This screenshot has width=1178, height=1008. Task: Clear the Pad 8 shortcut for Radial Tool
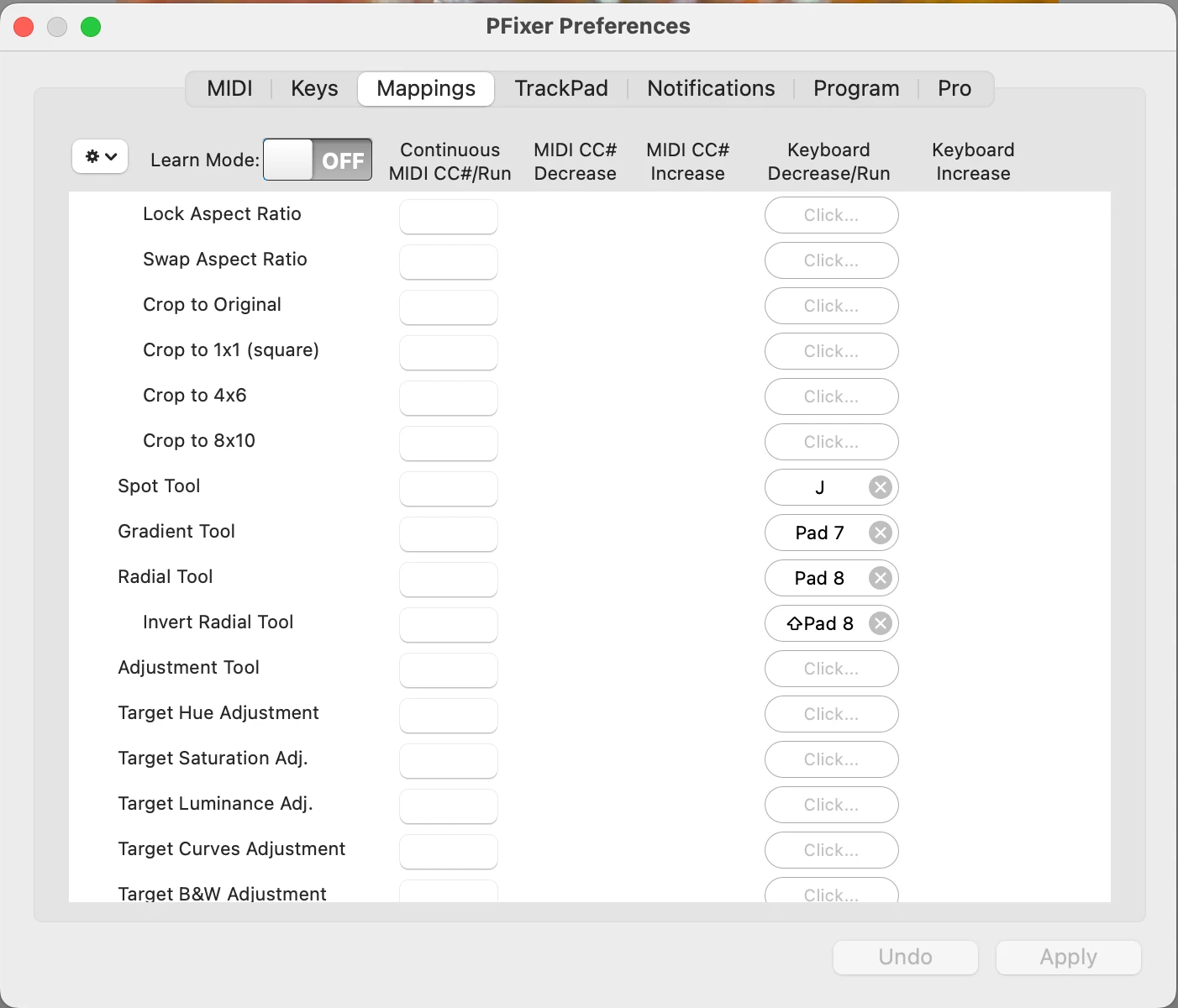pyautogui.click(x=880, y=578)
